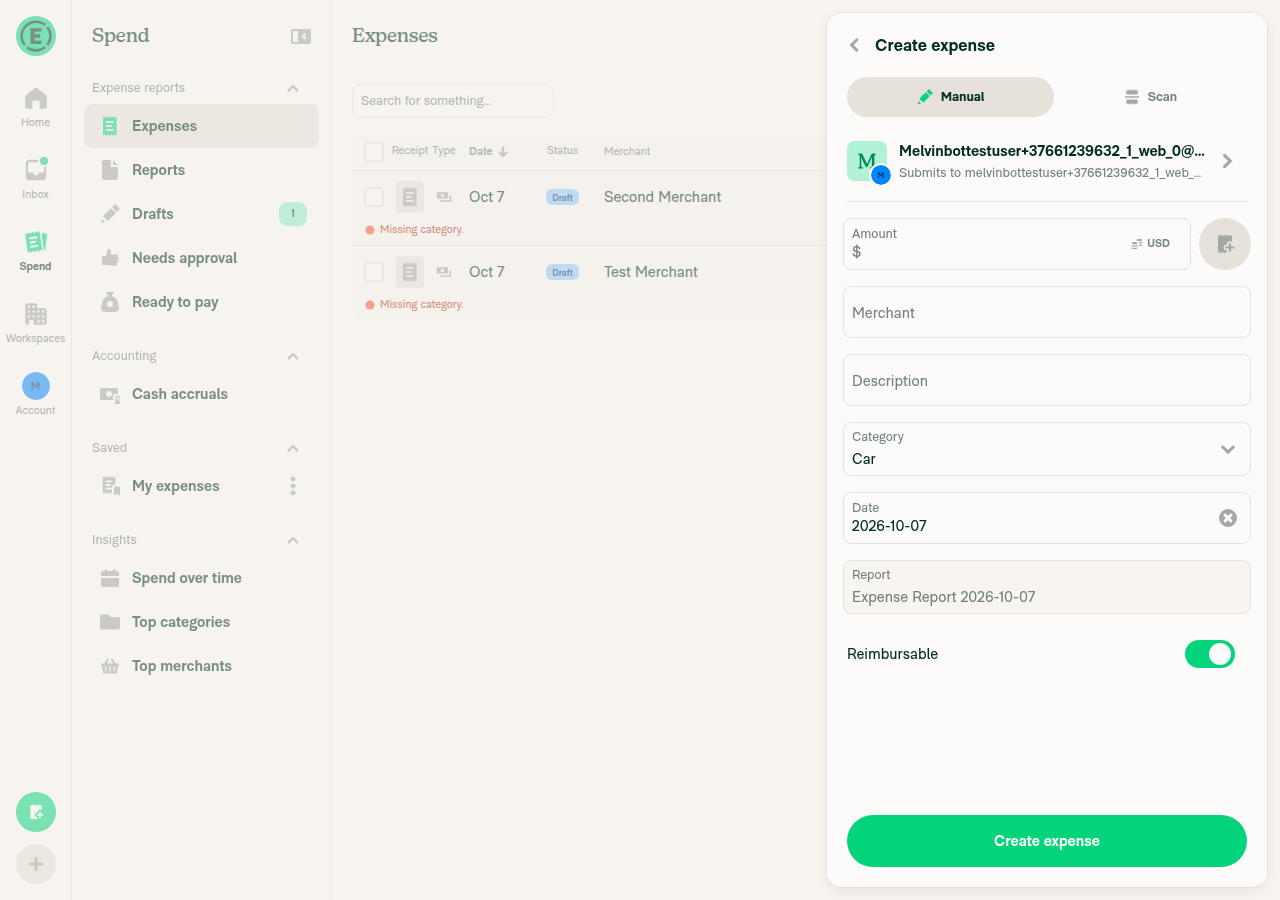The image size is (1280, 900).
Task: Click the Expensify logo icon
Action: tap(36, 36)
